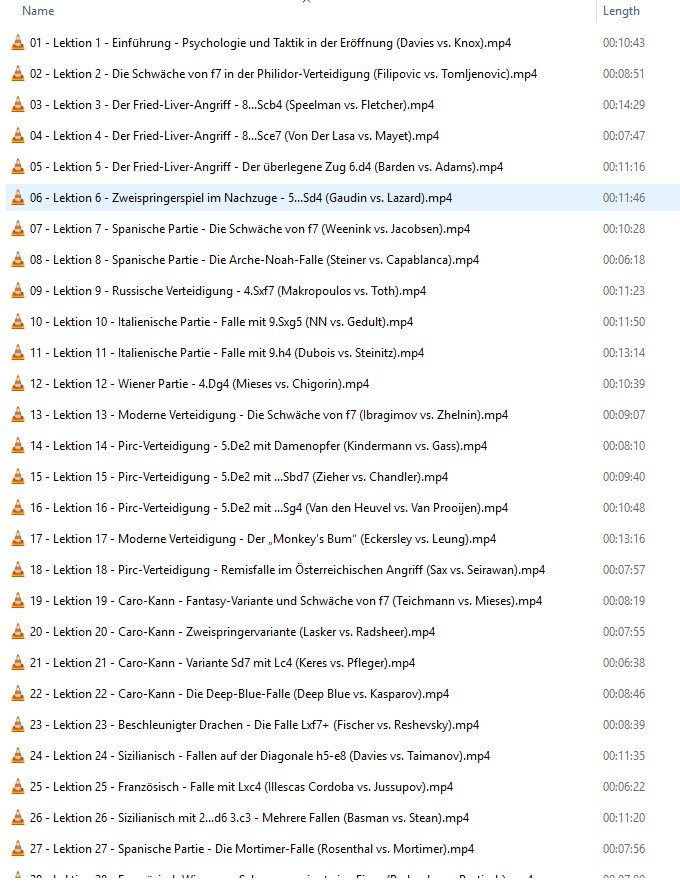The image size is (680, 893).
Task: Click the VLC icon next to Rosenthal vs. Mortimer
Action: (x=18, y=849)
